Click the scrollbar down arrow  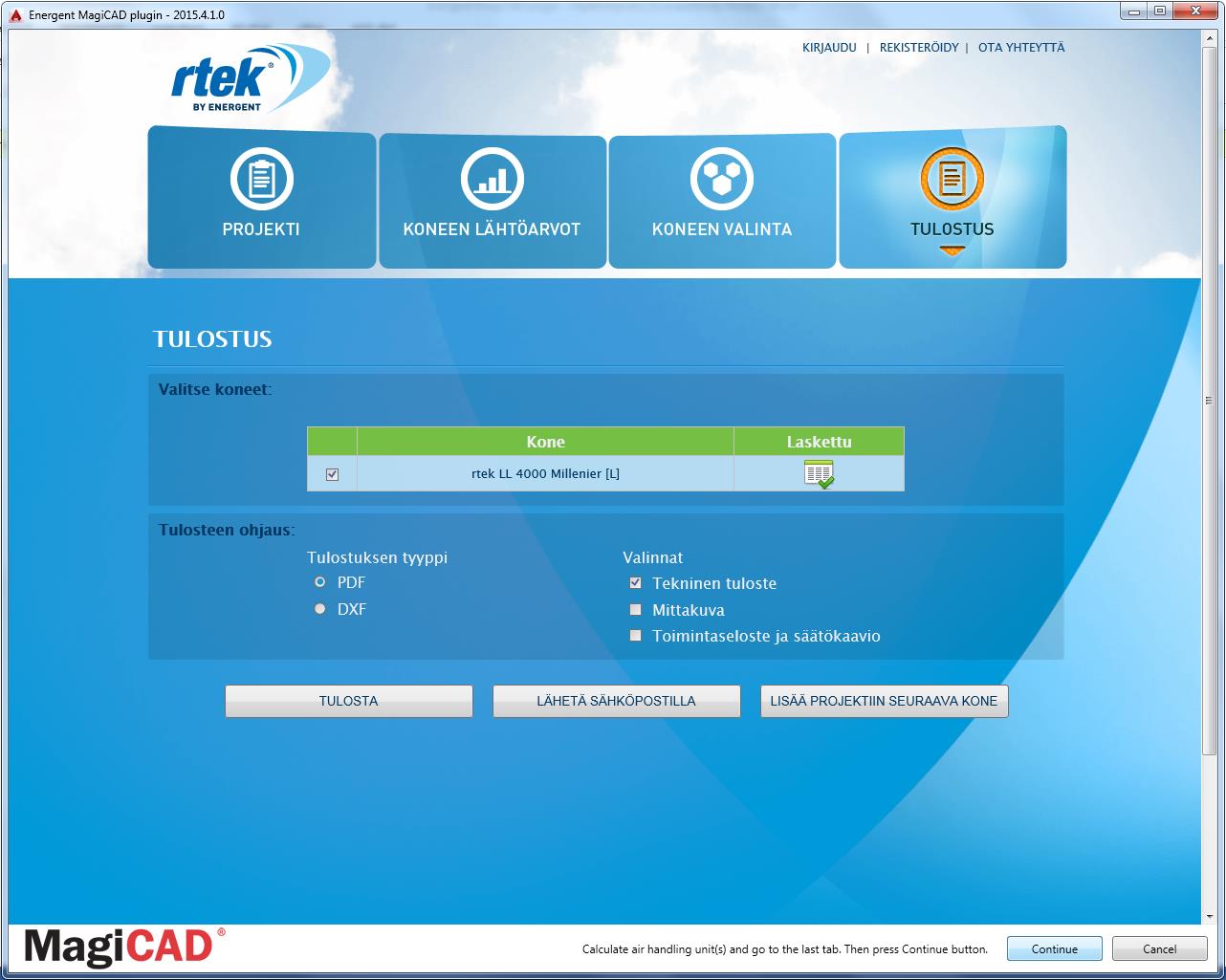tap(1209, 917)
